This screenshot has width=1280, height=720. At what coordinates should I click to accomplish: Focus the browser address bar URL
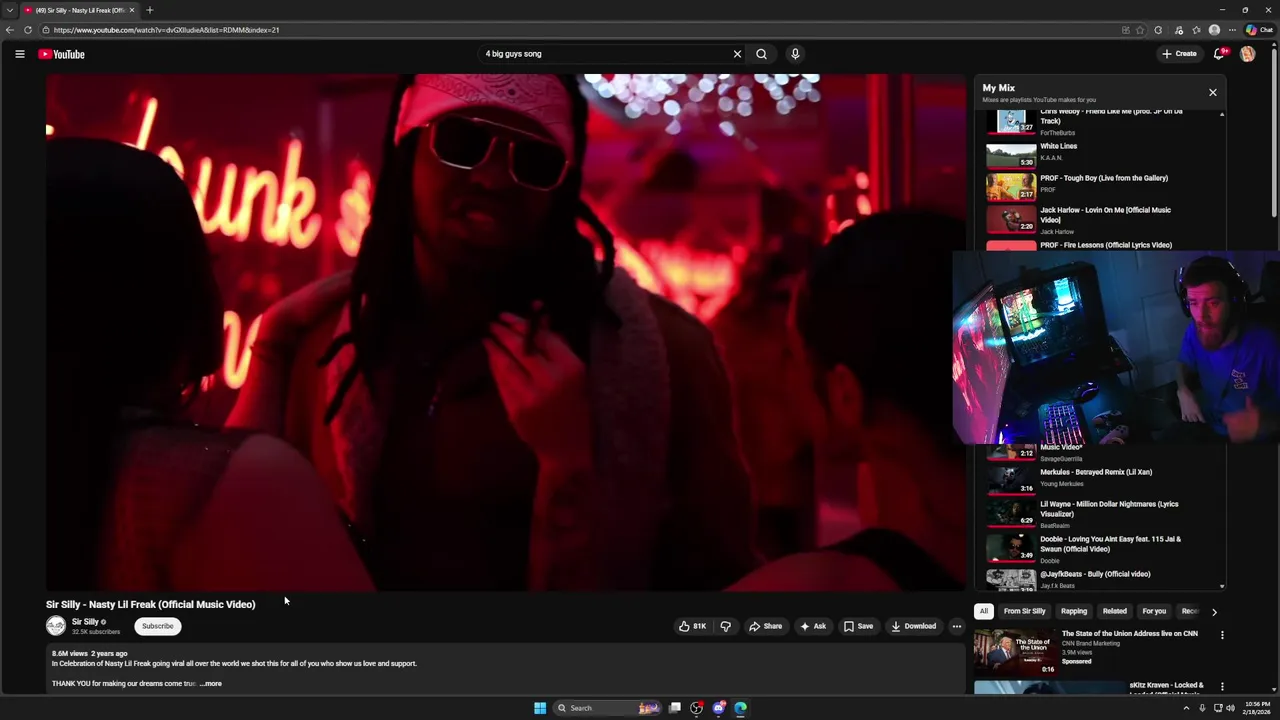(x=167, y=30)
